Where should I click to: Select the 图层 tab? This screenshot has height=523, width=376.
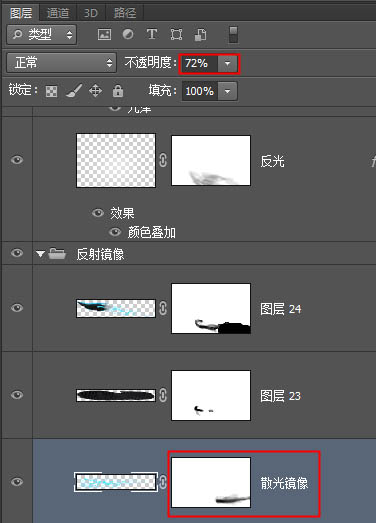coord(21,13)
